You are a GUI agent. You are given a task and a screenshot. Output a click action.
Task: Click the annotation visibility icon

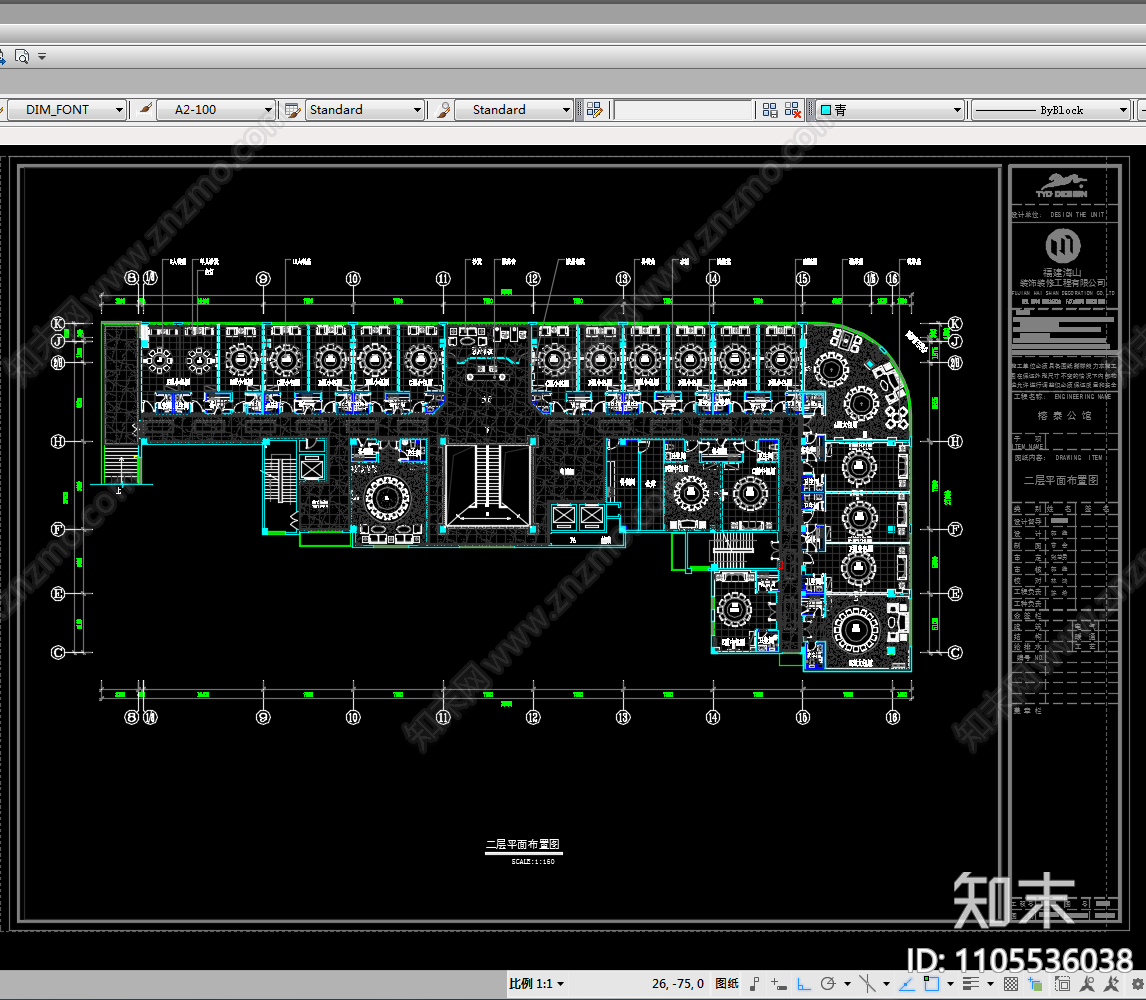[x=1088, y=984]
